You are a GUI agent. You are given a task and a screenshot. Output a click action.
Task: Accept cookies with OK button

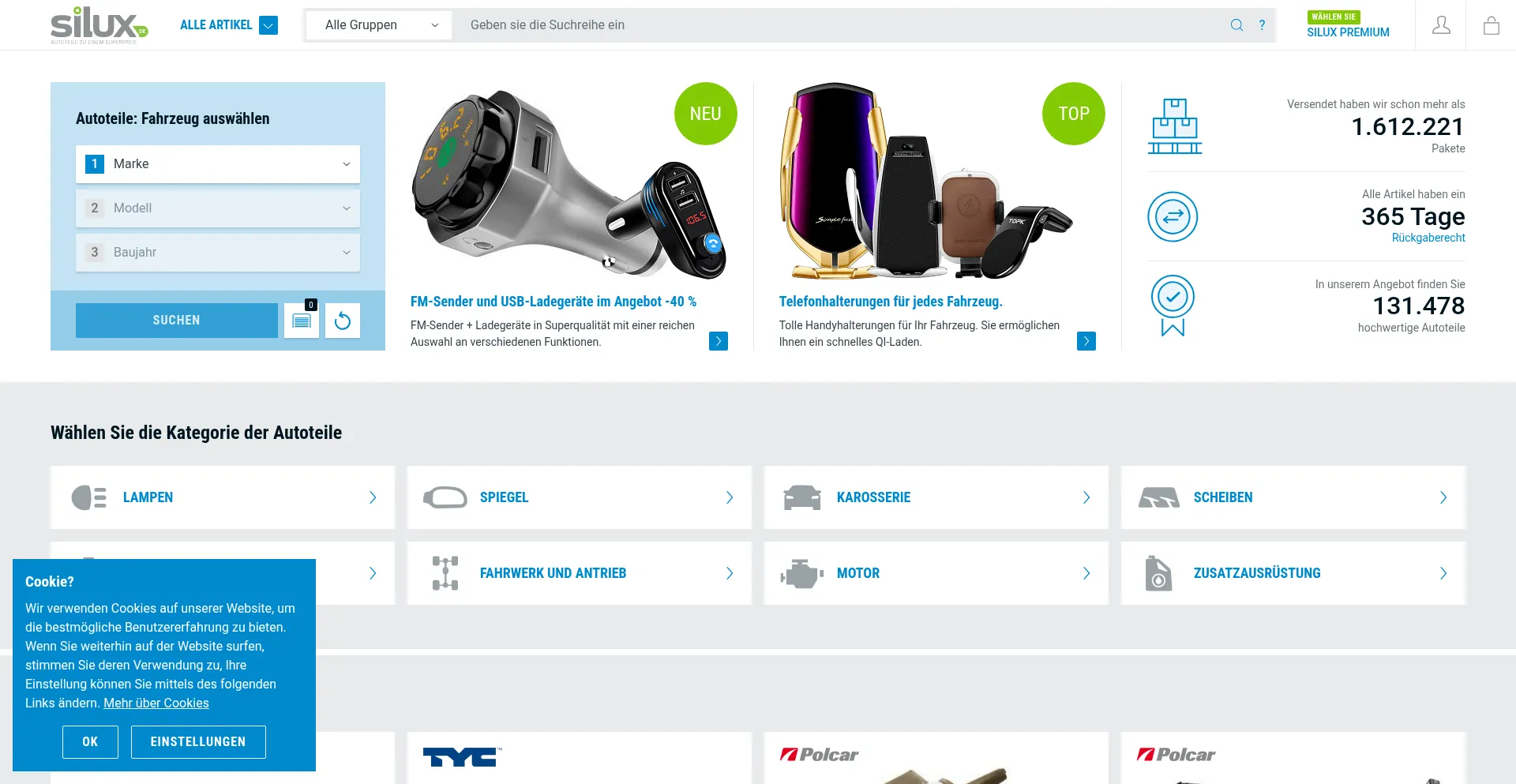(x=90, y=742)
